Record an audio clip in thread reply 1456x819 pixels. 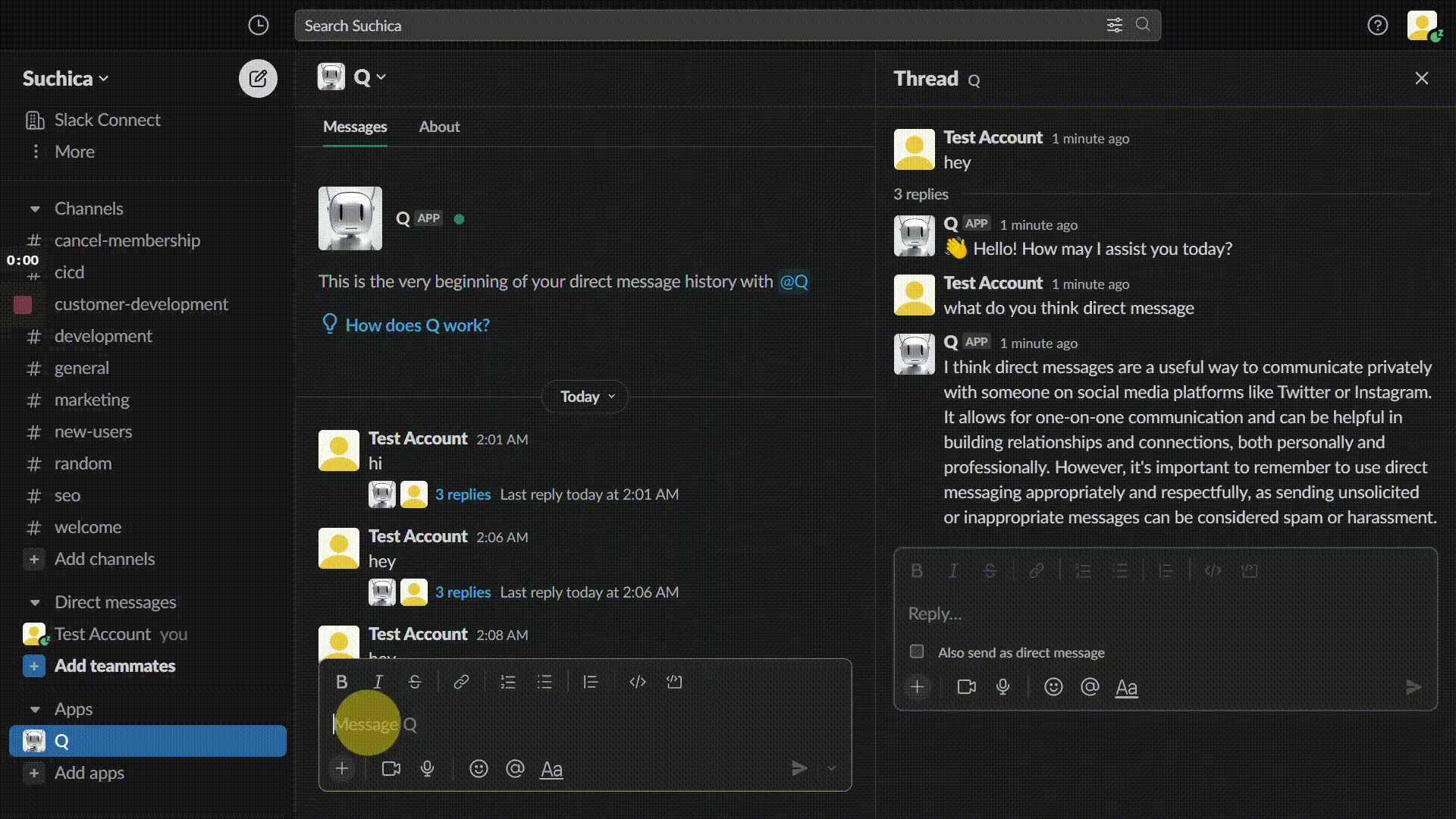1003,687
